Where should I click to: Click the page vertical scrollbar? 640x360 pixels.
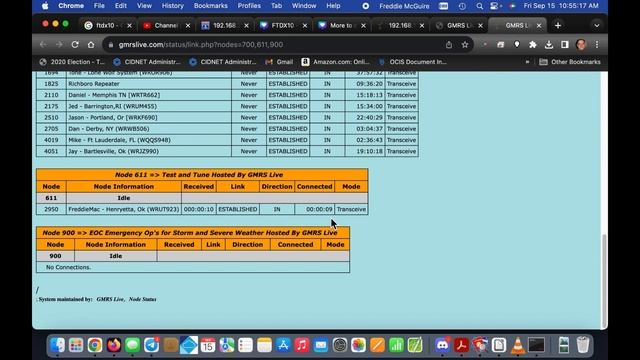coord(604,281)
